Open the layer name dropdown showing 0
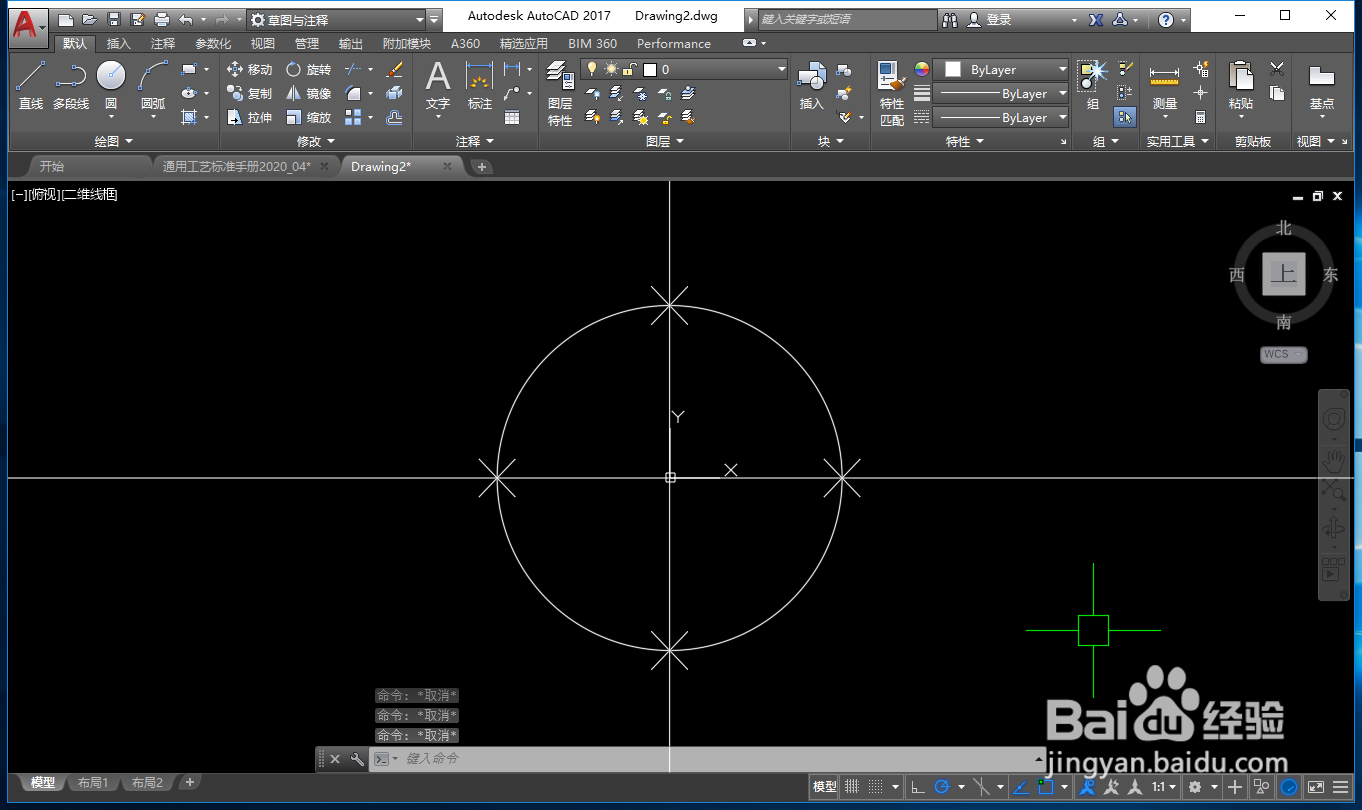 pos(685,69)
